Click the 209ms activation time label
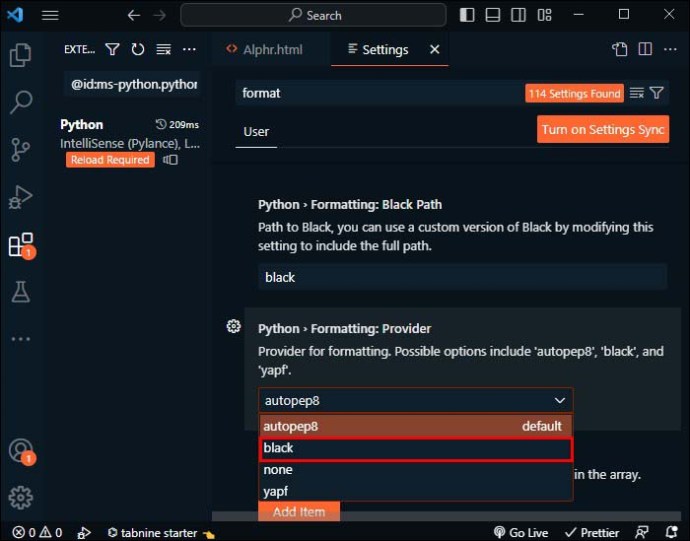This screenshot has height=541, width=690. 177,125
